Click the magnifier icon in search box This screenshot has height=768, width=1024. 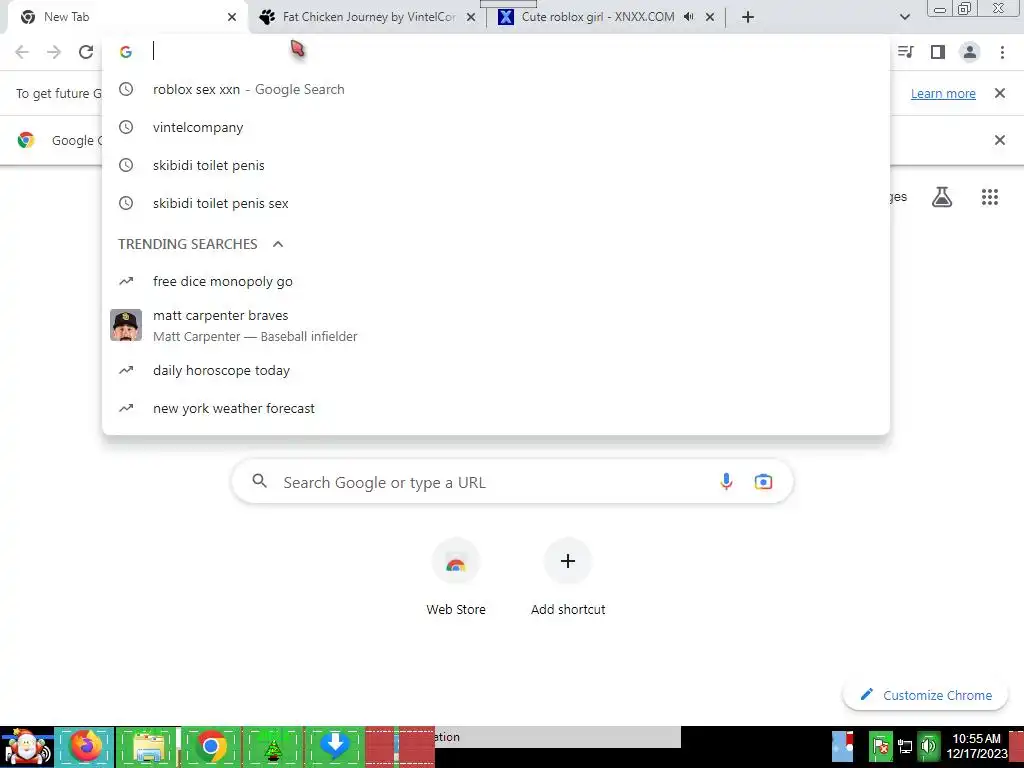coord(259,481)
